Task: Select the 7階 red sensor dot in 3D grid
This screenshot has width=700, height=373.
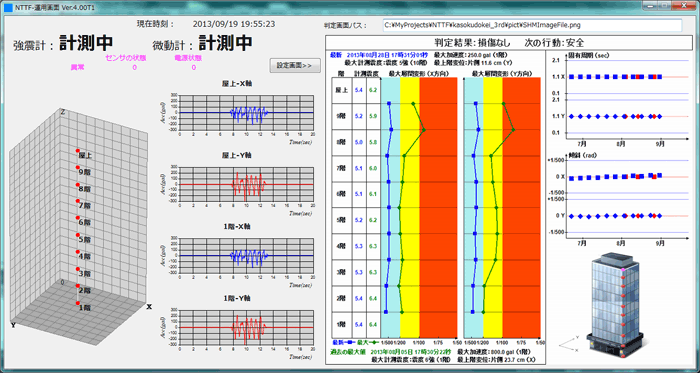Action: point(78,201)
